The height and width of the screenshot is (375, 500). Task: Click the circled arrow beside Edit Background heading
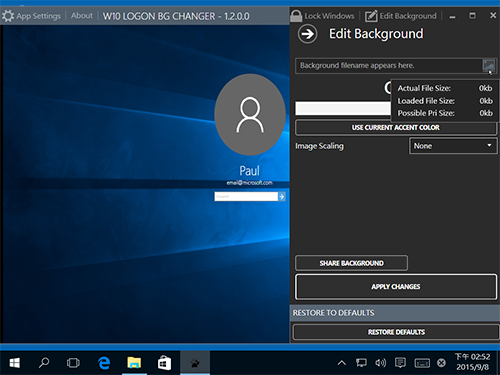click(x=307, y=34)
